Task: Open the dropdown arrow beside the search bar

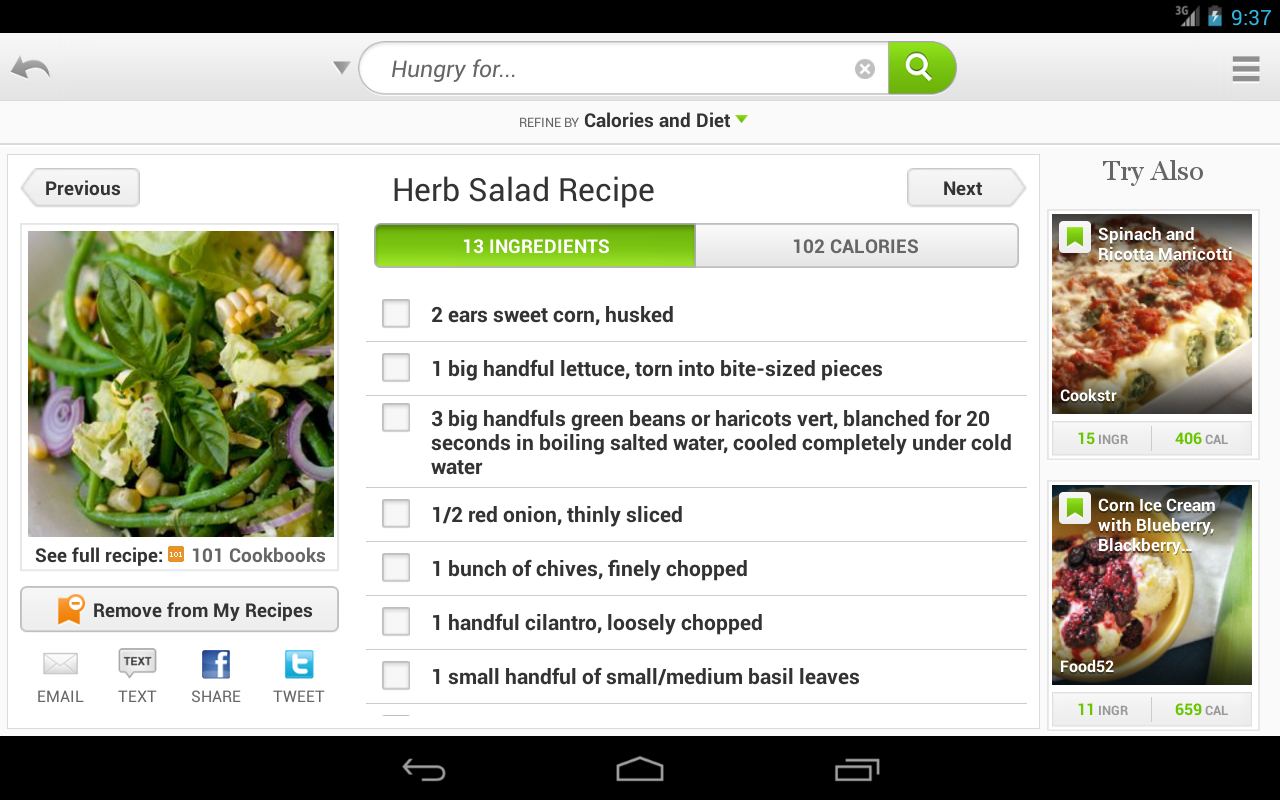Action: click(x=341, y=66)
